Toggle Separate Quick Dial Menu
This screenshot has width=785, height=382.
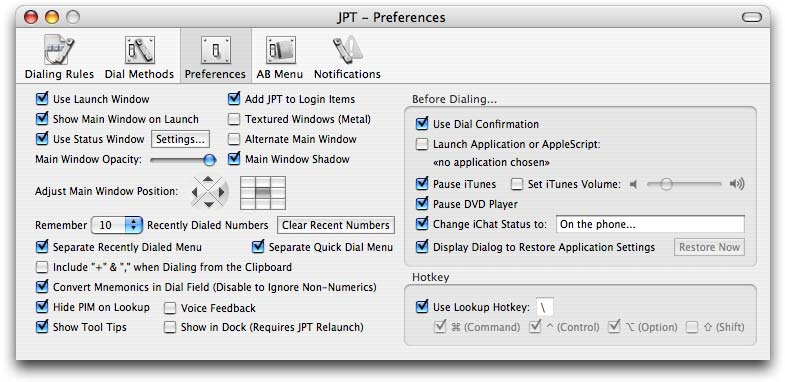pos(258,246)
